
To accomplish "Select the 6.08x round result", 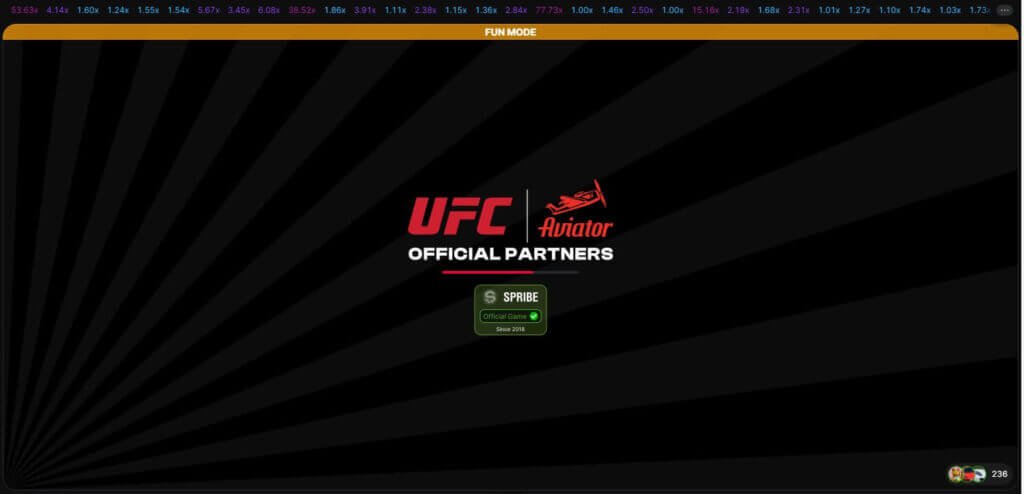I will (269, 10).
